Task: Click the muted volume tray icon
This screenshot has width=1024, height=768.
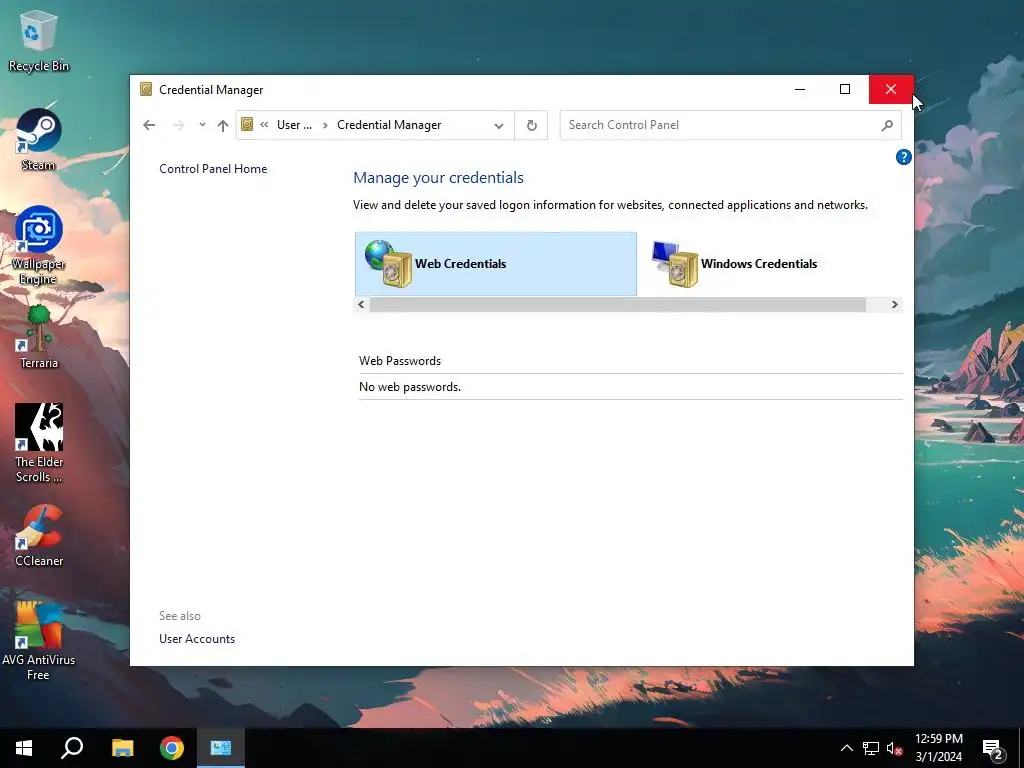Action: (895, 748)
